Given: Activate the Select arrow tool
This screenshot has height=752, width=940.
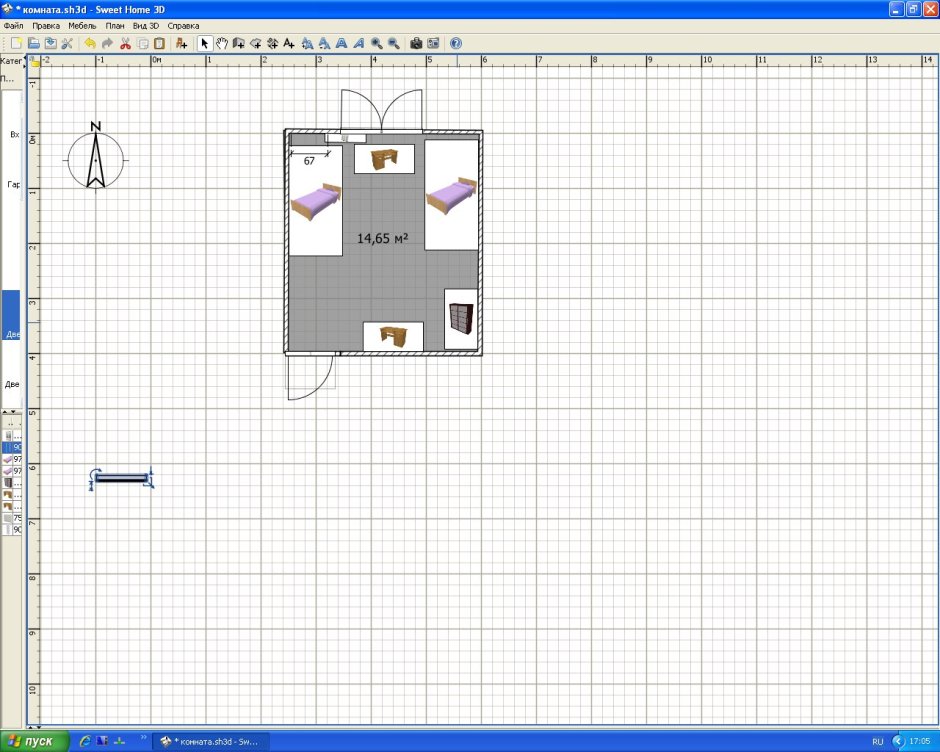Looking at the screenshot, I should pos(204,43).
